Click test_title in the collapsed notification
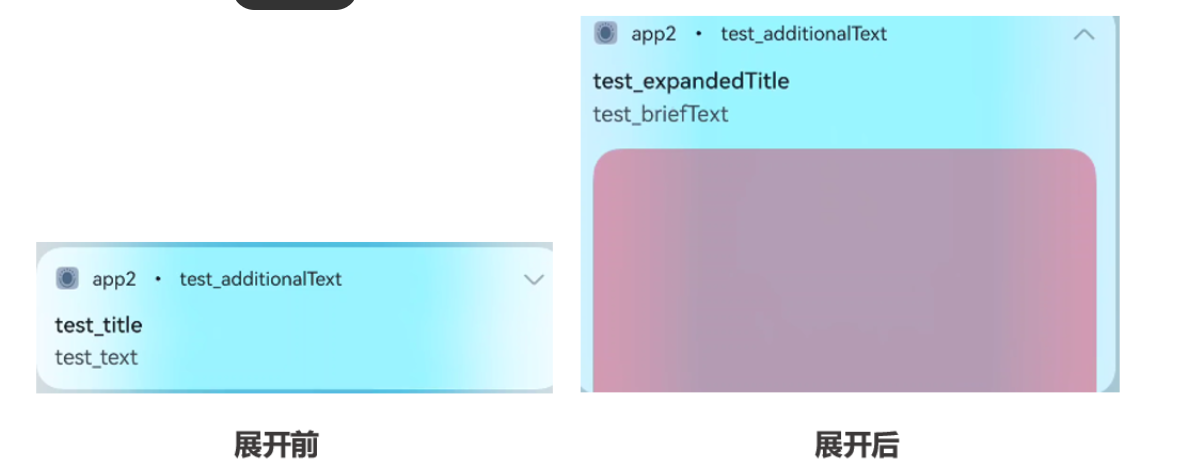Image resolution: width=1189 pixels, height=468 pixels. point(99,325)
